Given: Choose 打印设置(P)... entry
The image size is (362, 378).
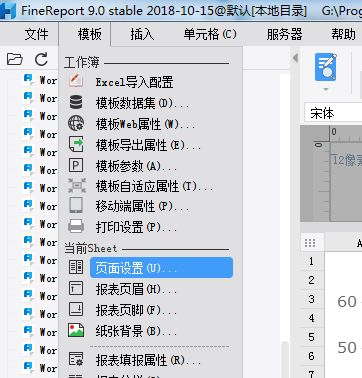Looking at the screenshot, I should [136, 228].
